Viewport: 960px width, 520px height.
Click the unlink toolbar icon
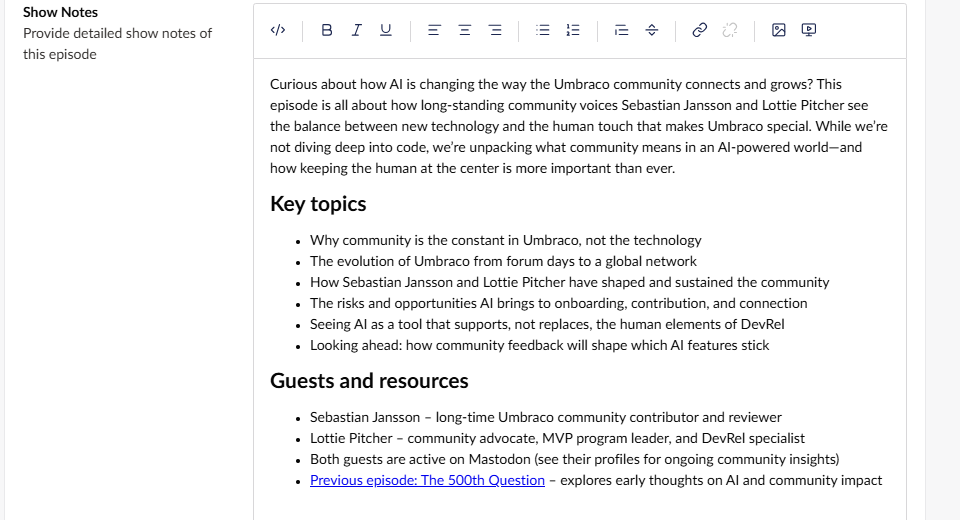(730, 30)
